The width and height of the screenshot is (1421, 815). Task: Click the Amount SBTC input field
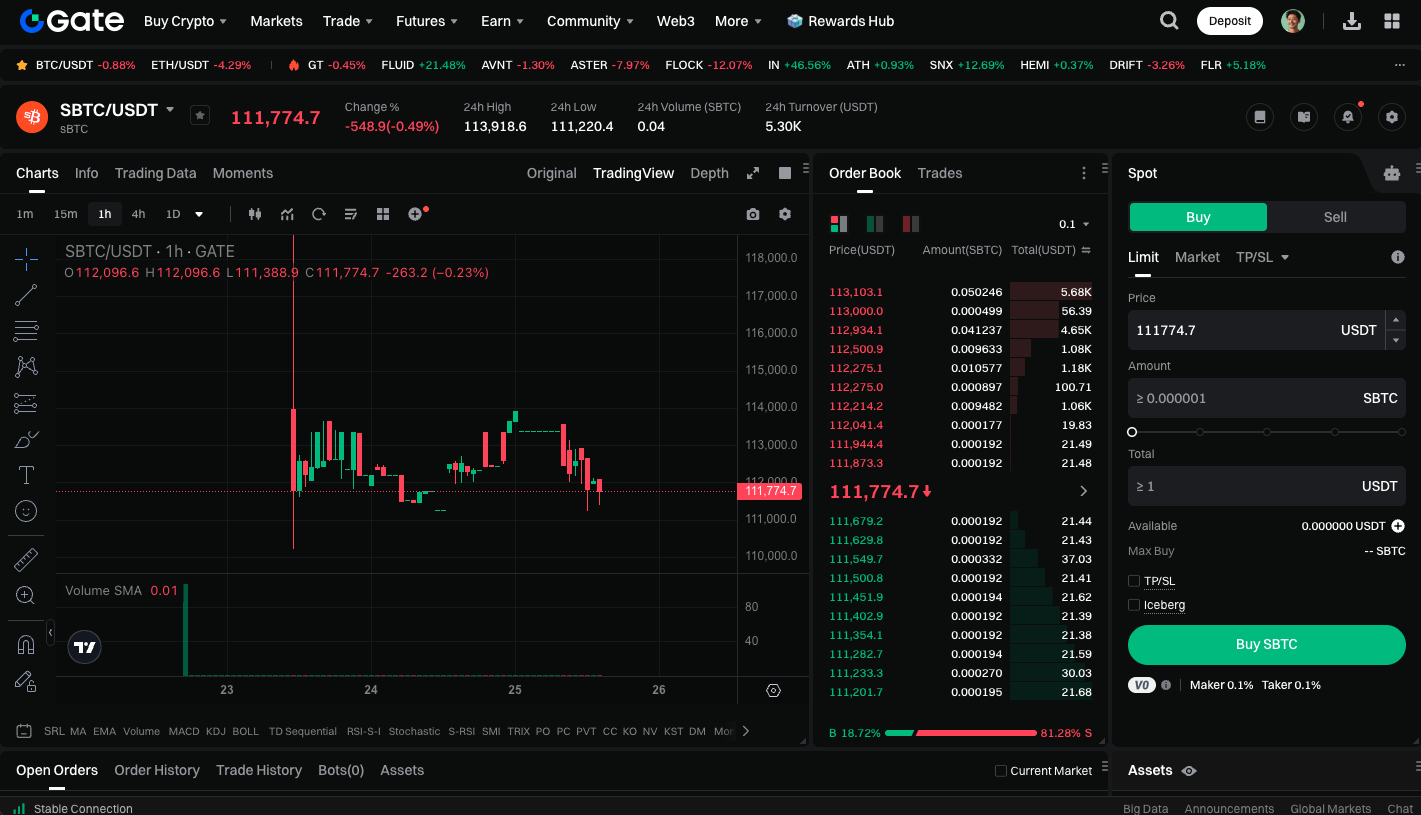click(1267, 398)
